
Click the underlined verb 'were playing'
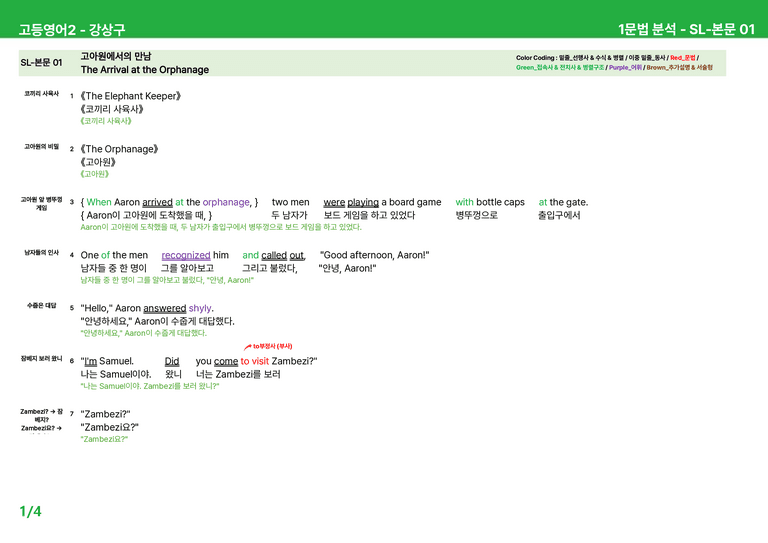351,202
